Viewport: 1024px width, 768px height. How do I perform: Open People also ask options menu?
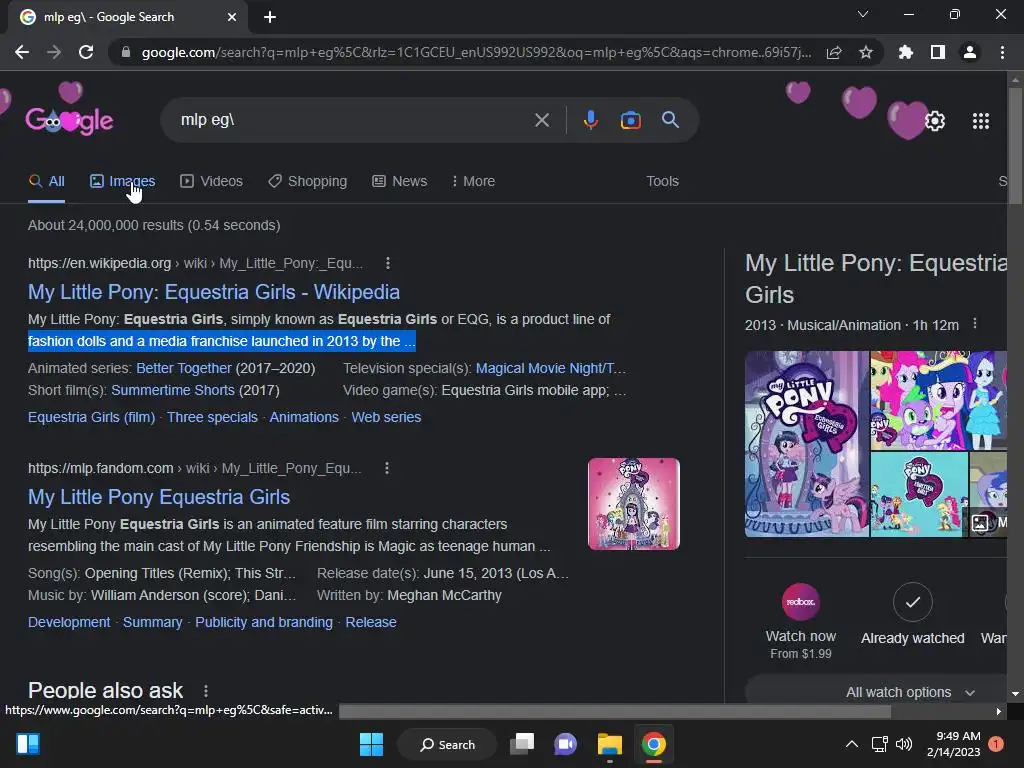[206, 691]
